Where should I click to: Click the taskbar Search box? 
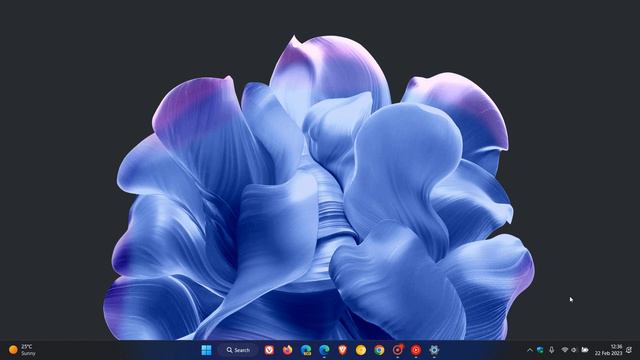238,350
